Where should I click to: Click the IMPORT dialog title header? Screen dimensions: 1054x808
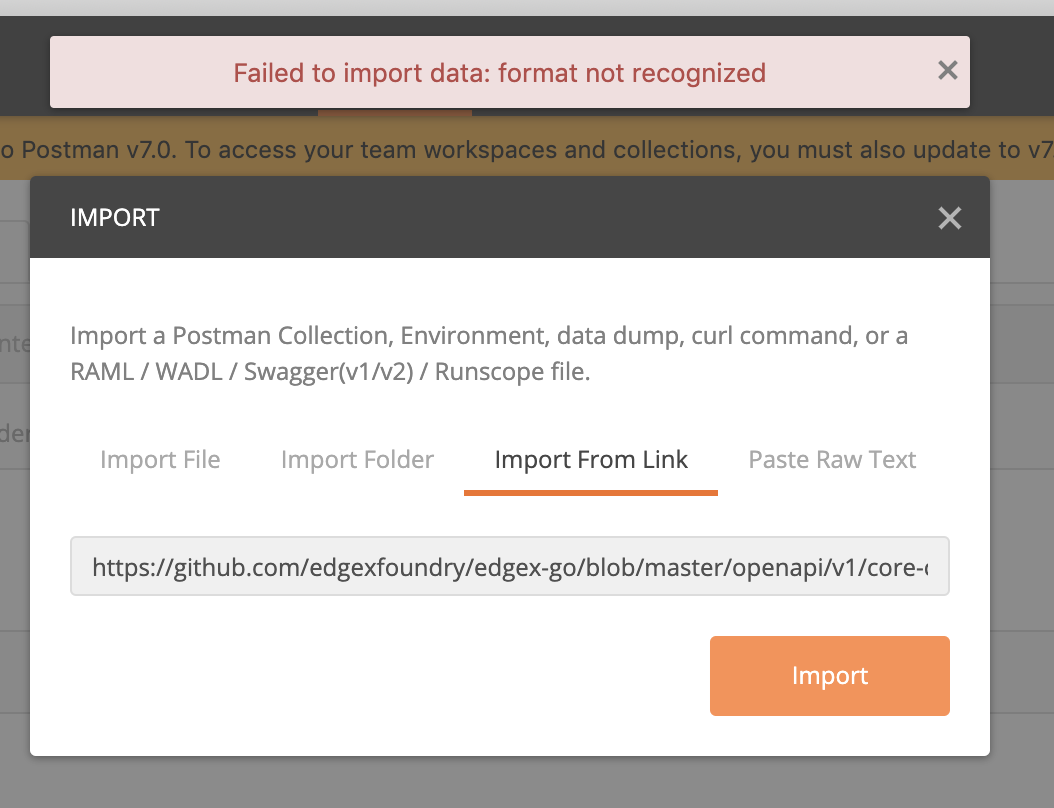point(114,217)
